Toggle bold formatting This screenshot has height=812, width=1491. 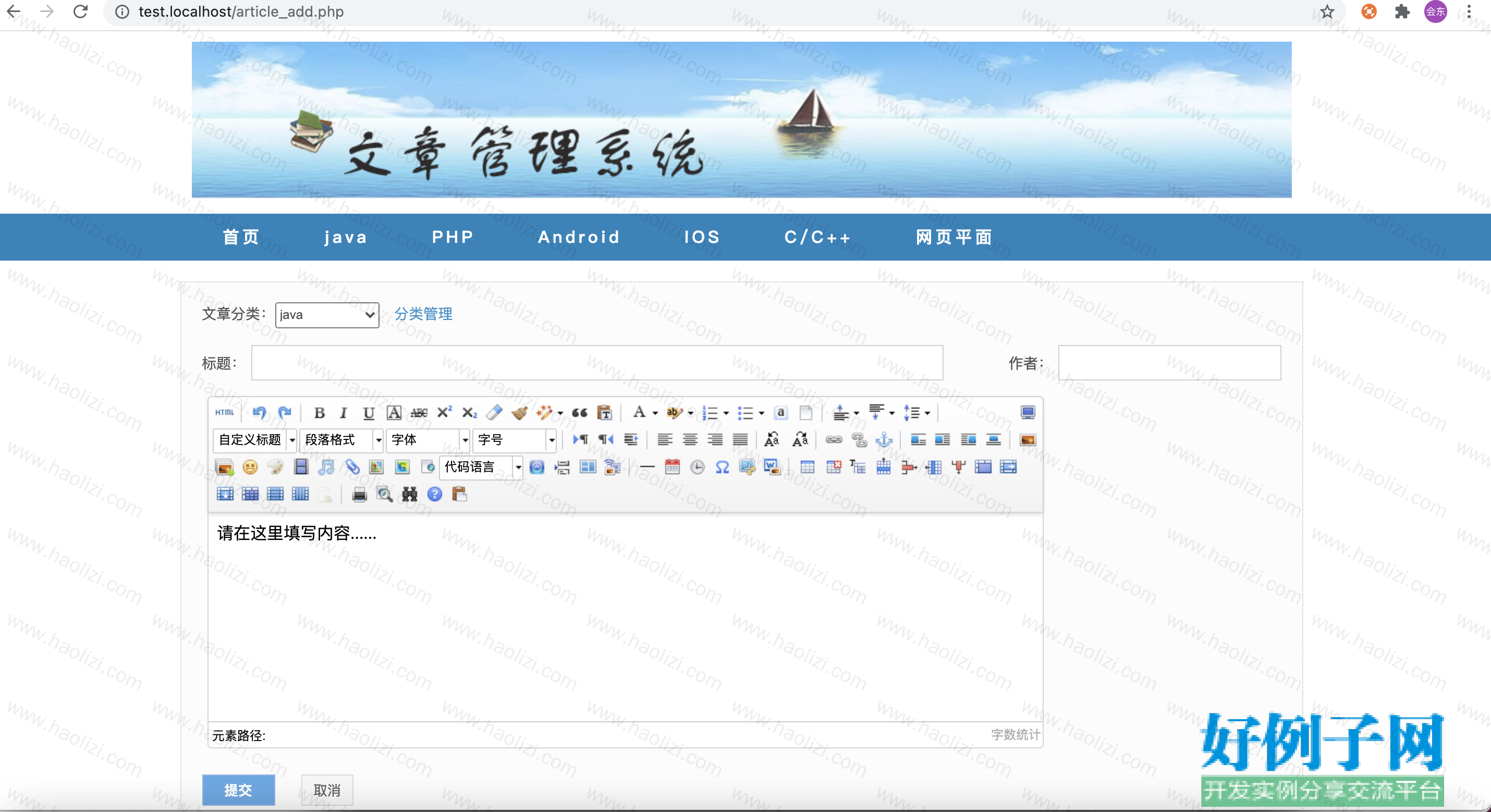(x=319, y=413)
